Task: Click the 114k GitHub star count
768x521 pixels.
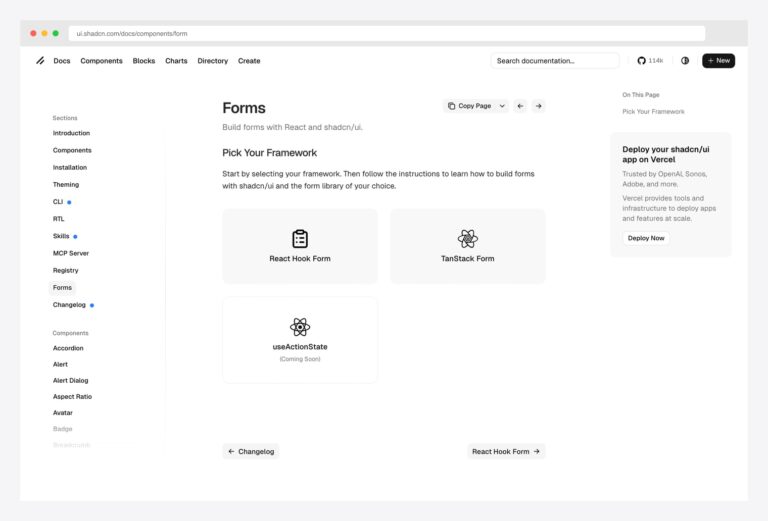Action: click(x=655, y=61)
